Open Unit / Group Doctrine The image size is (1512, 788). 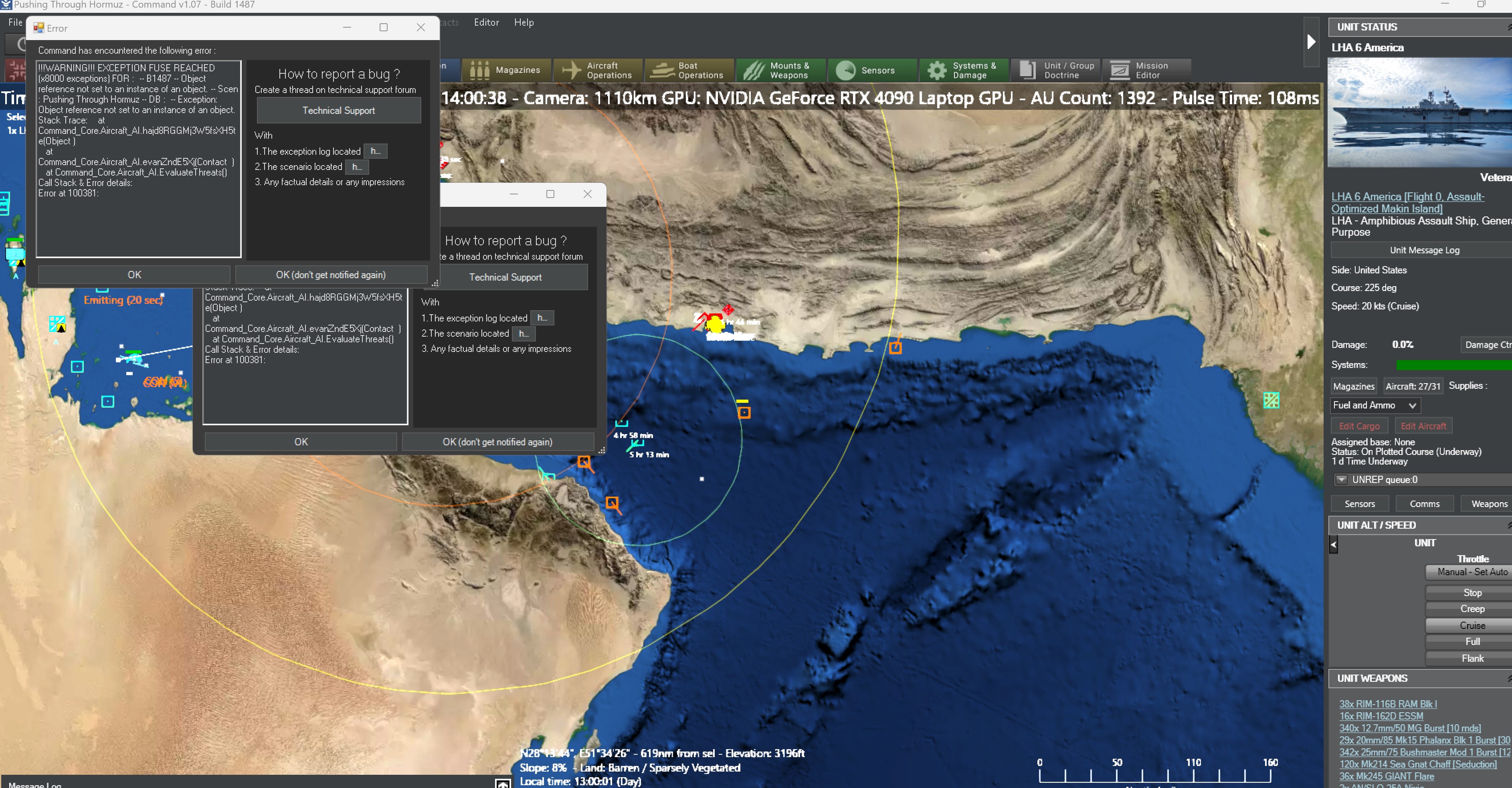[1056, 71]
